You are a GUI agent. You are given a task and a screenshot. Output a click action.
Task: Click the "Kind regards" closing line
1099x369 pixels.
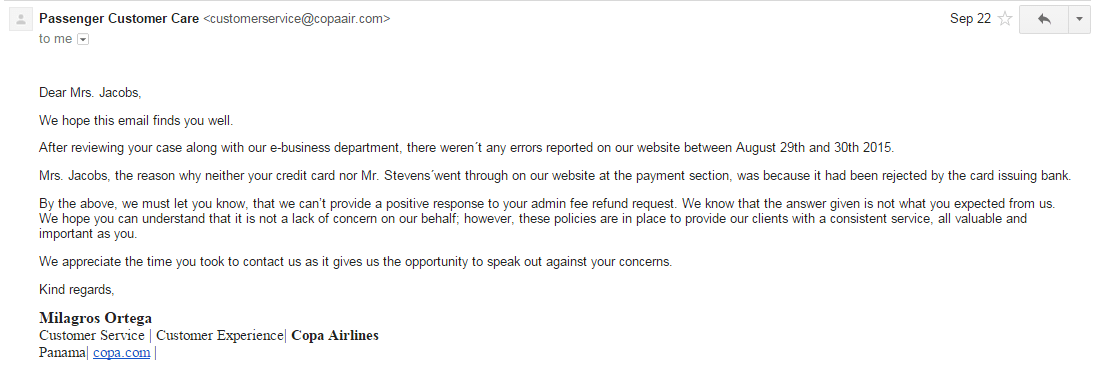tap(76, 289)
